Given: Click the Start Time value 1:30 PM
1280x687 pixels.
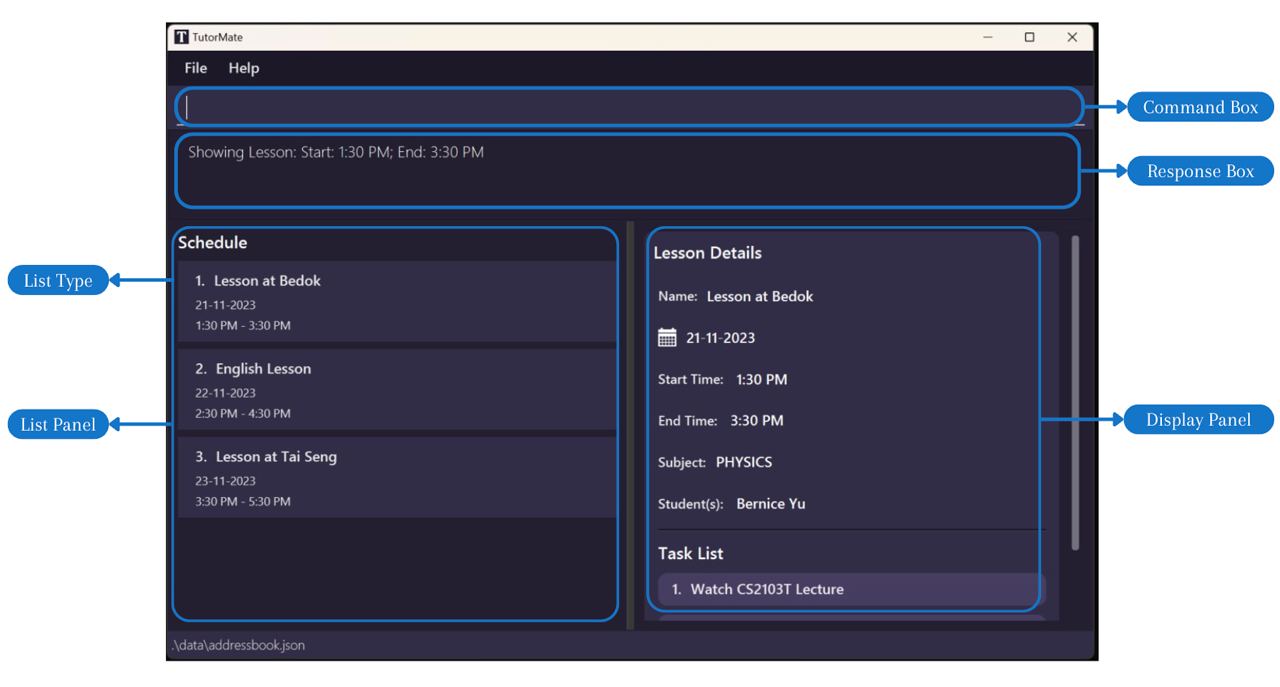Looking at the screenshot, I should coord(762,380).
